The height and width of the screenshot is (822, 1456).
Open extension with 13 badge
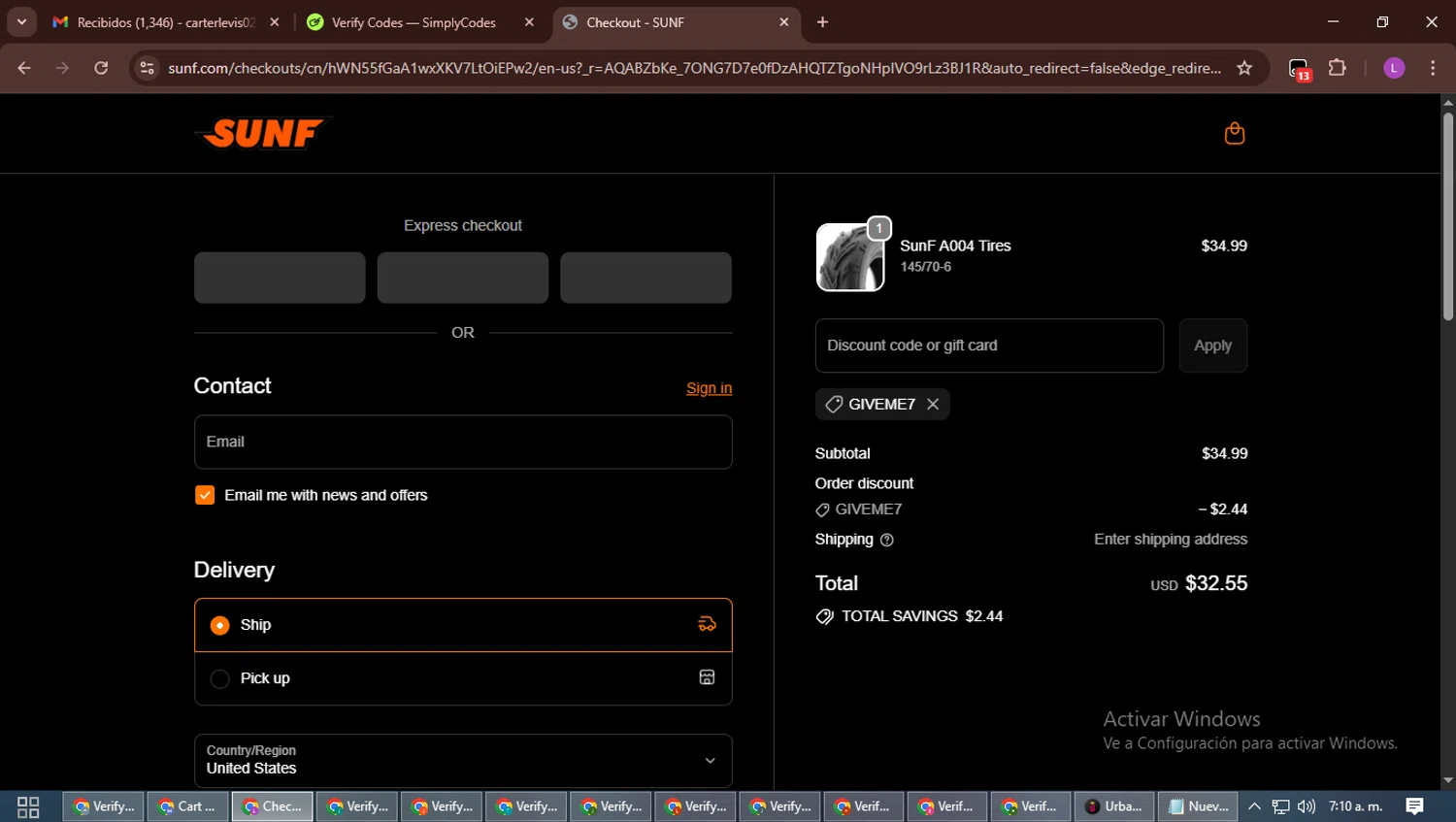point(1299,69)
